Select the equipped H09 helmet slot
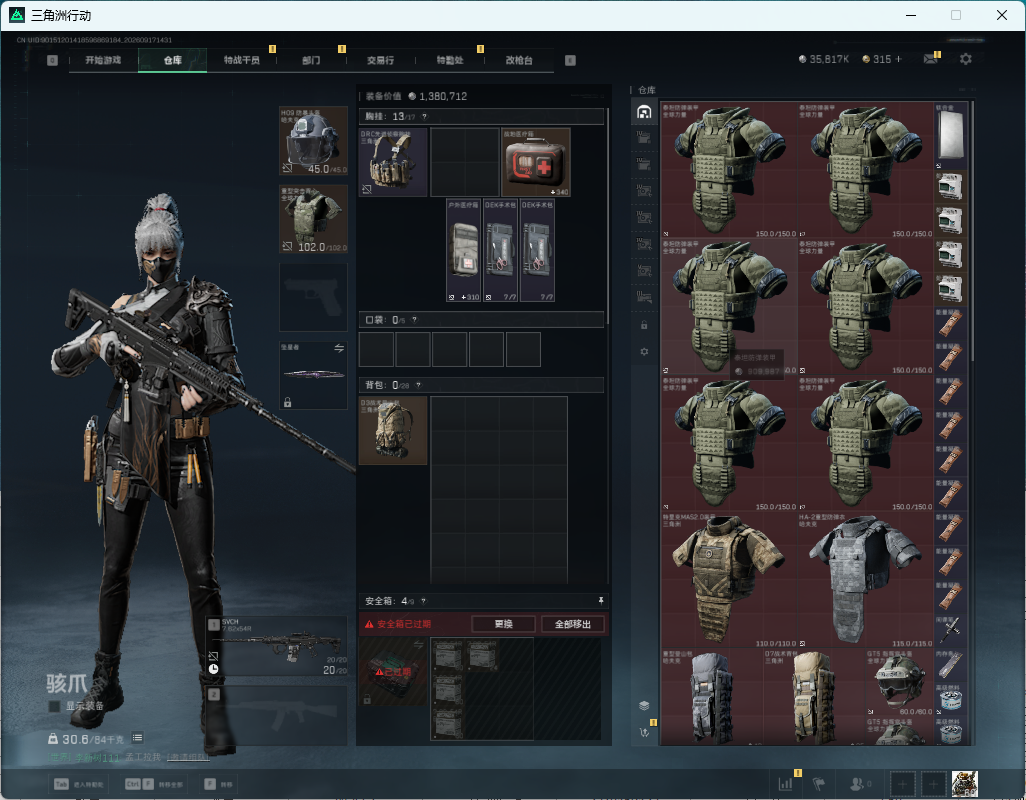Screen dimensions: 1026x800 (x=313, y=141)
